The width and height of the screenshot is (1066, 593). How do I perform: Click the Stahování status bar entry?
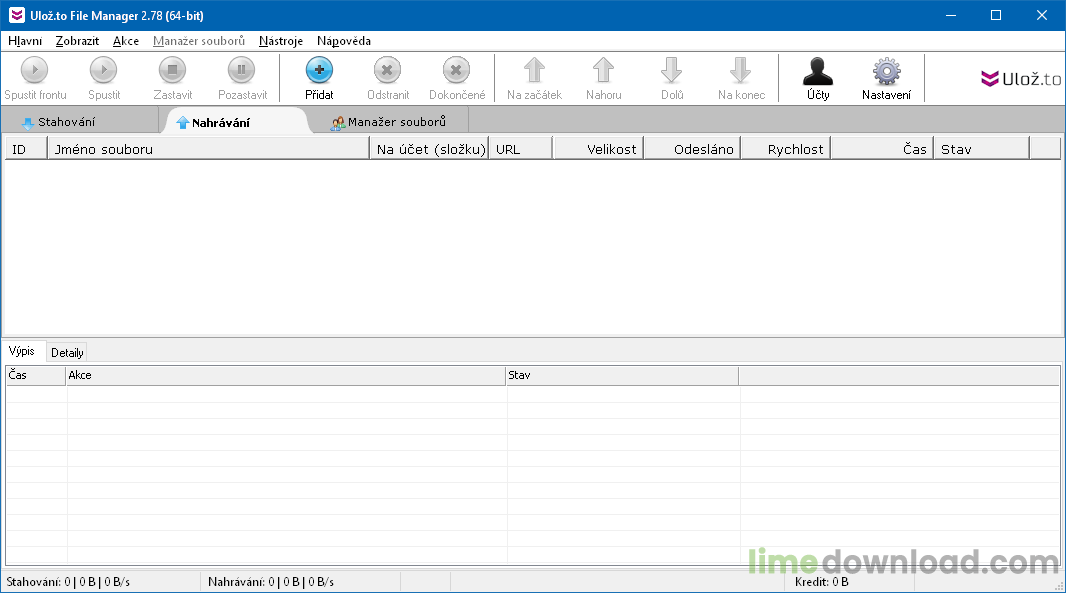68,582
